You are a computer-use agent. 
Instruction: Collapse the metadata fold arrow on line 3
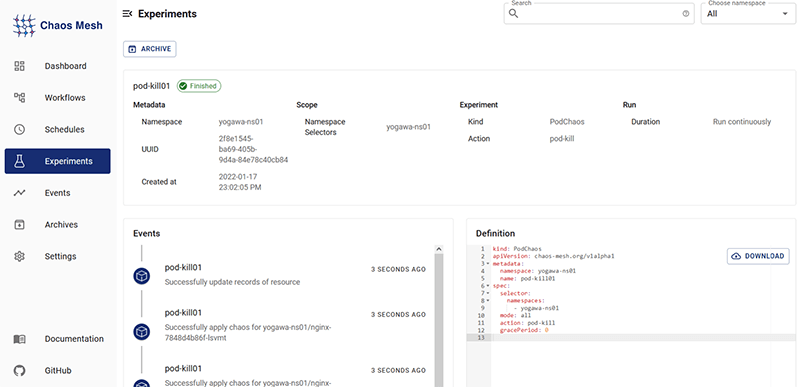[x=488, y=264]
